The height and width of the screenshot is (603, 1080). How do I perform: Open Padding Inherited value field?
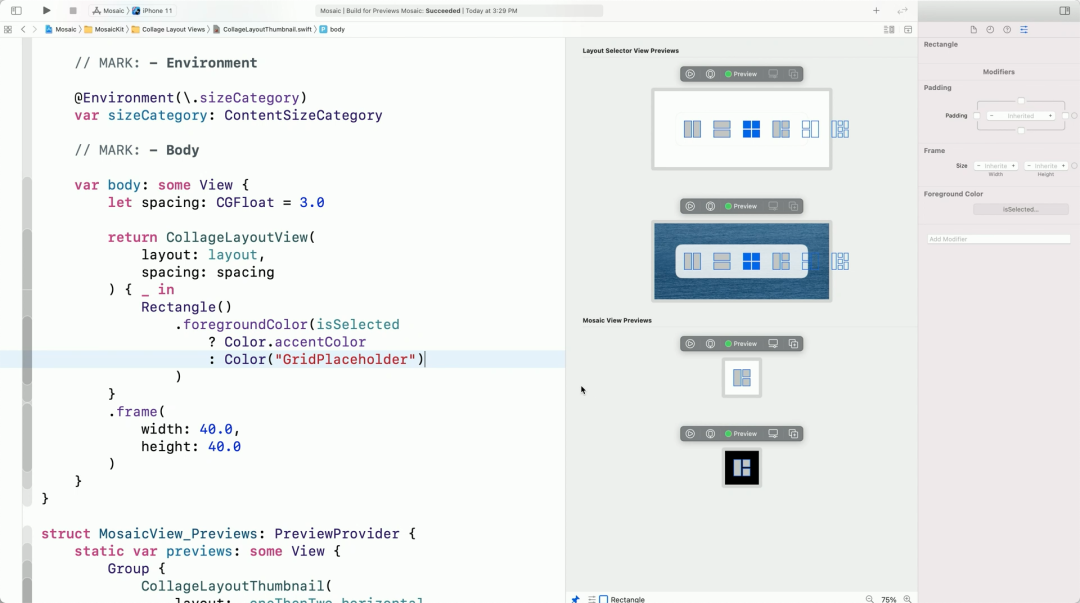tap(1021, 116)
